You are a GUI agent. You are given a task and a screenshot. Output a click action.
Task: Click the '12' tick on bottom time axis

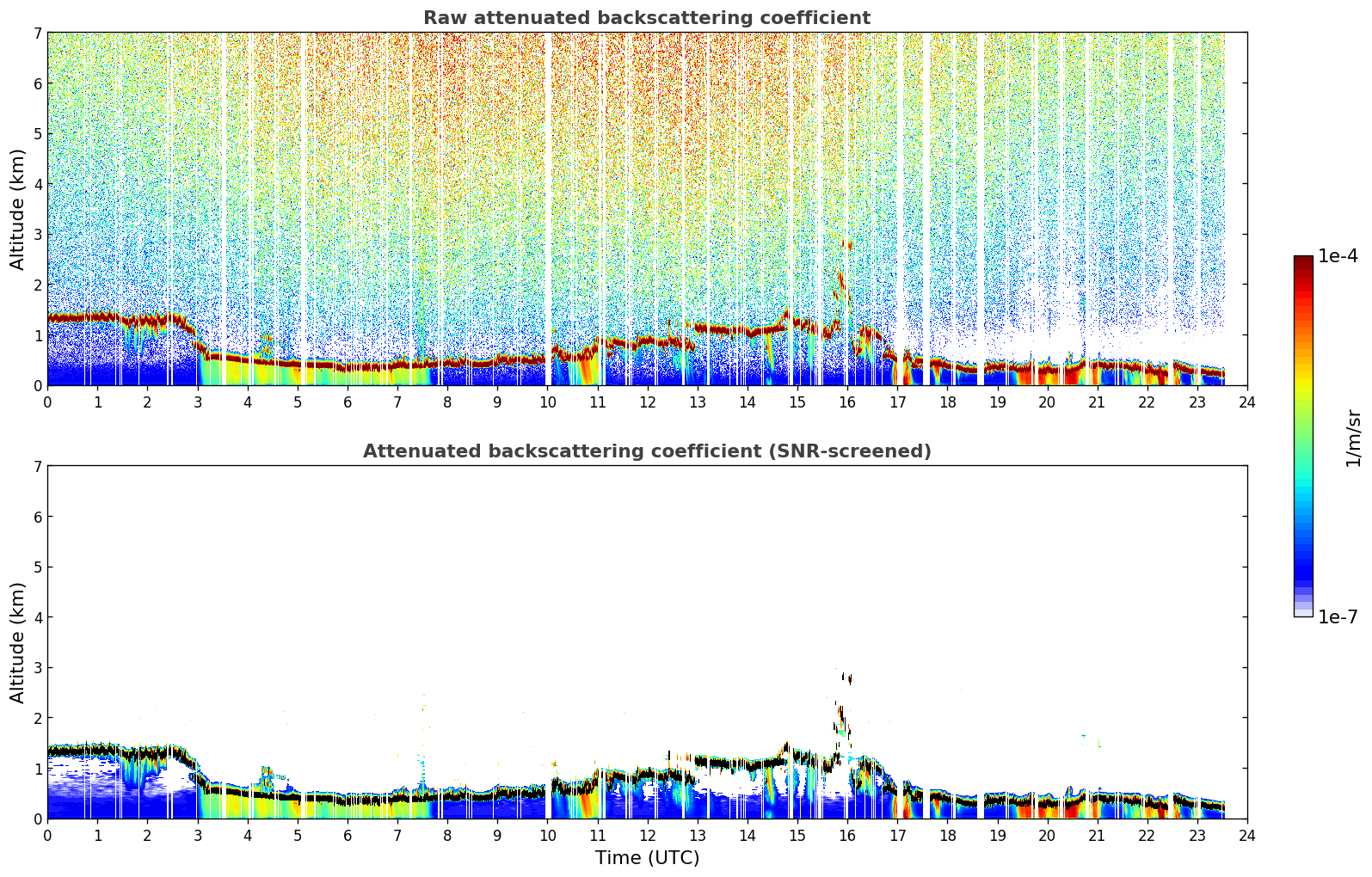coord(647,835)
